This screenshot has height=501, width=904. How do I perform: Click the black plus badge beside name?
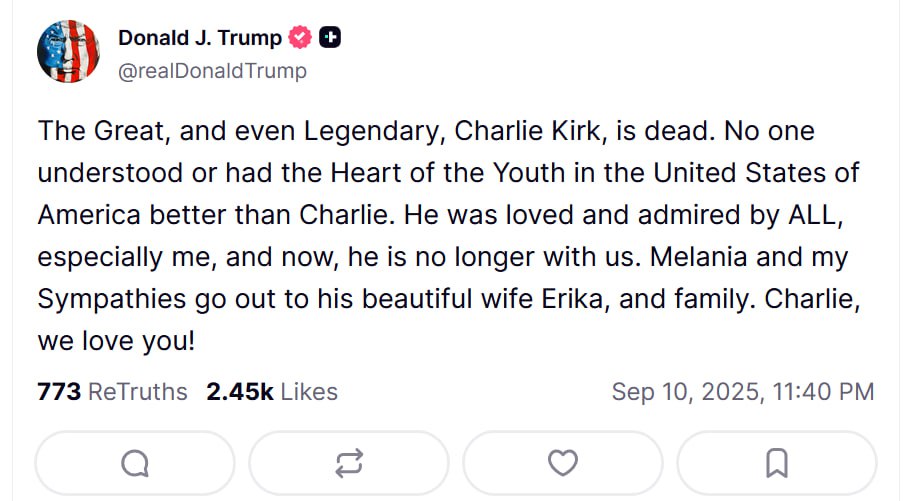click(x=330, y=38)
